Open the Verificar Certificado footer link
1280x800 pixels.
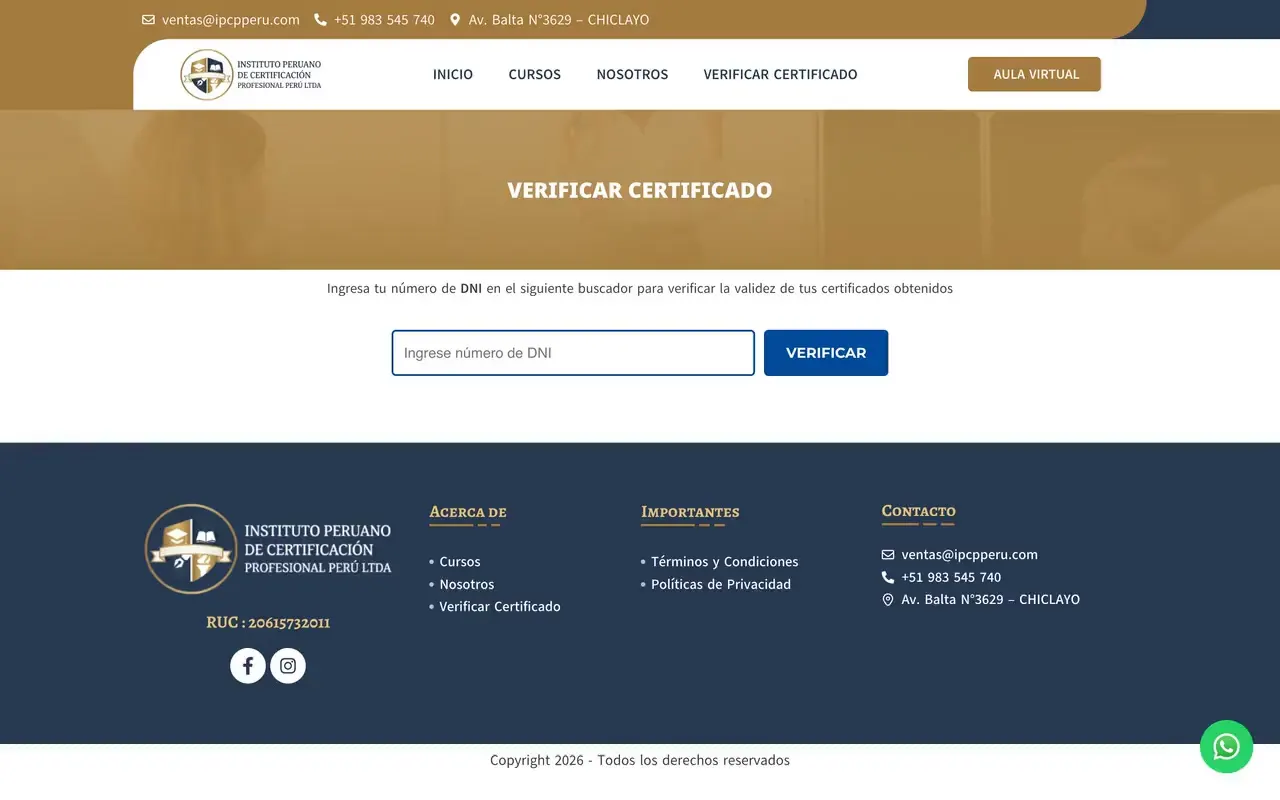[500, 607]
